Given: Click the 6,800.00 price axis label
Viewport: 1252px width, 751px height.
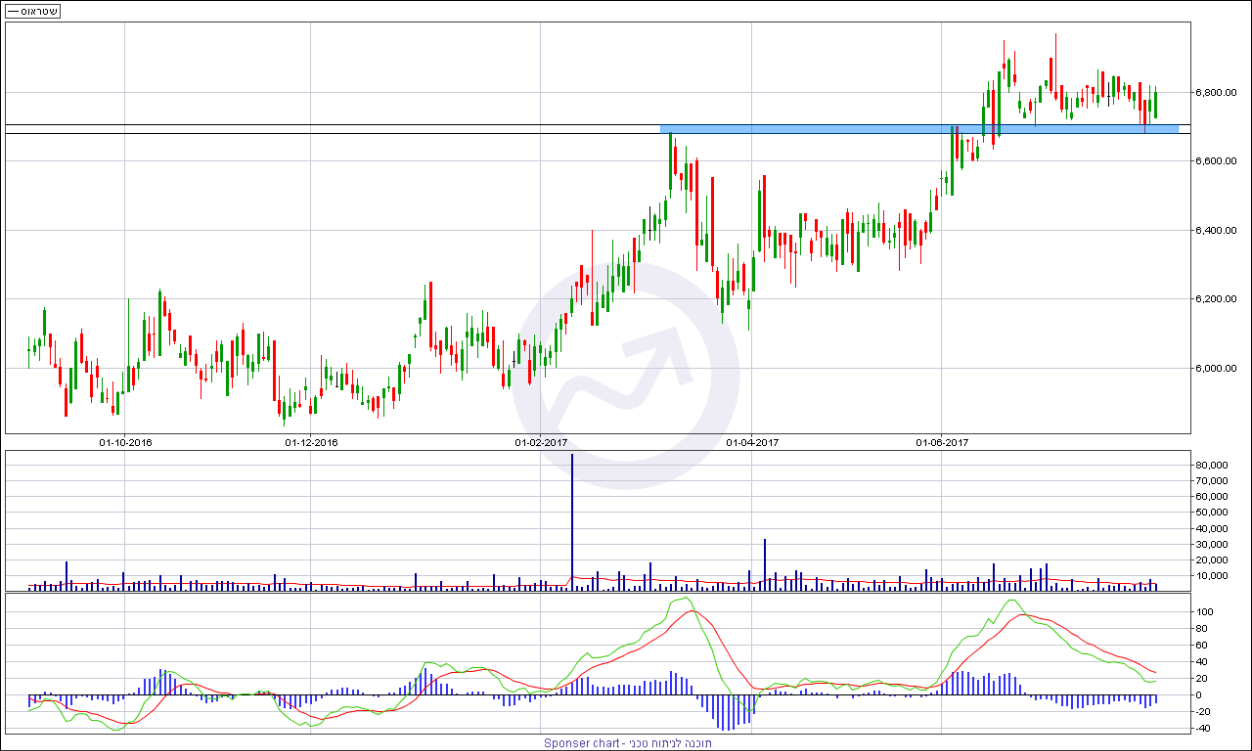Looking at the screenshot, I should pyautogui.click(x=1216, y=93).
